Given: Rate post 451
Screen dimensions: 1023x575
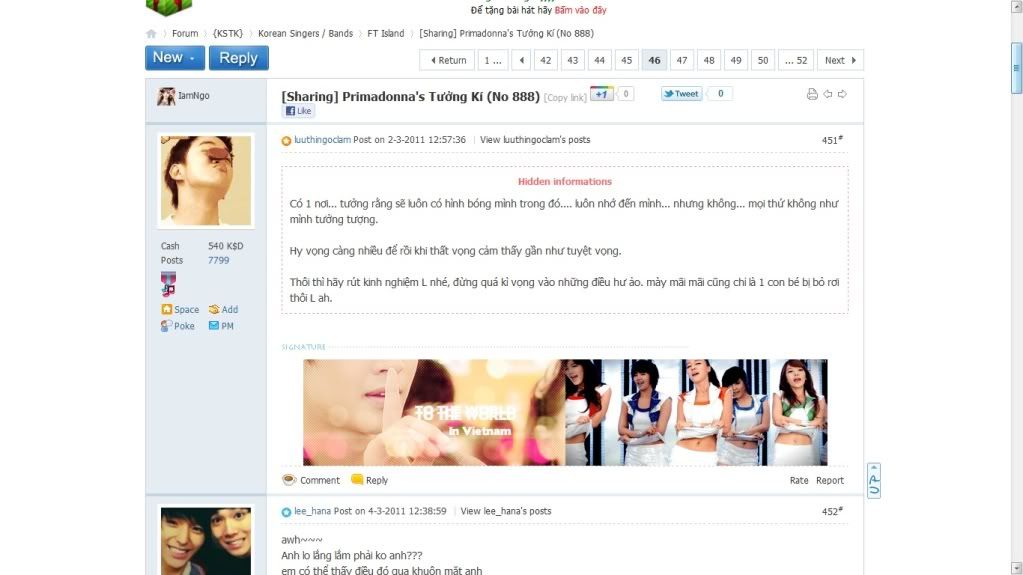Looking at the screenshot, I should pyautogui.click(x=799, y=480).
